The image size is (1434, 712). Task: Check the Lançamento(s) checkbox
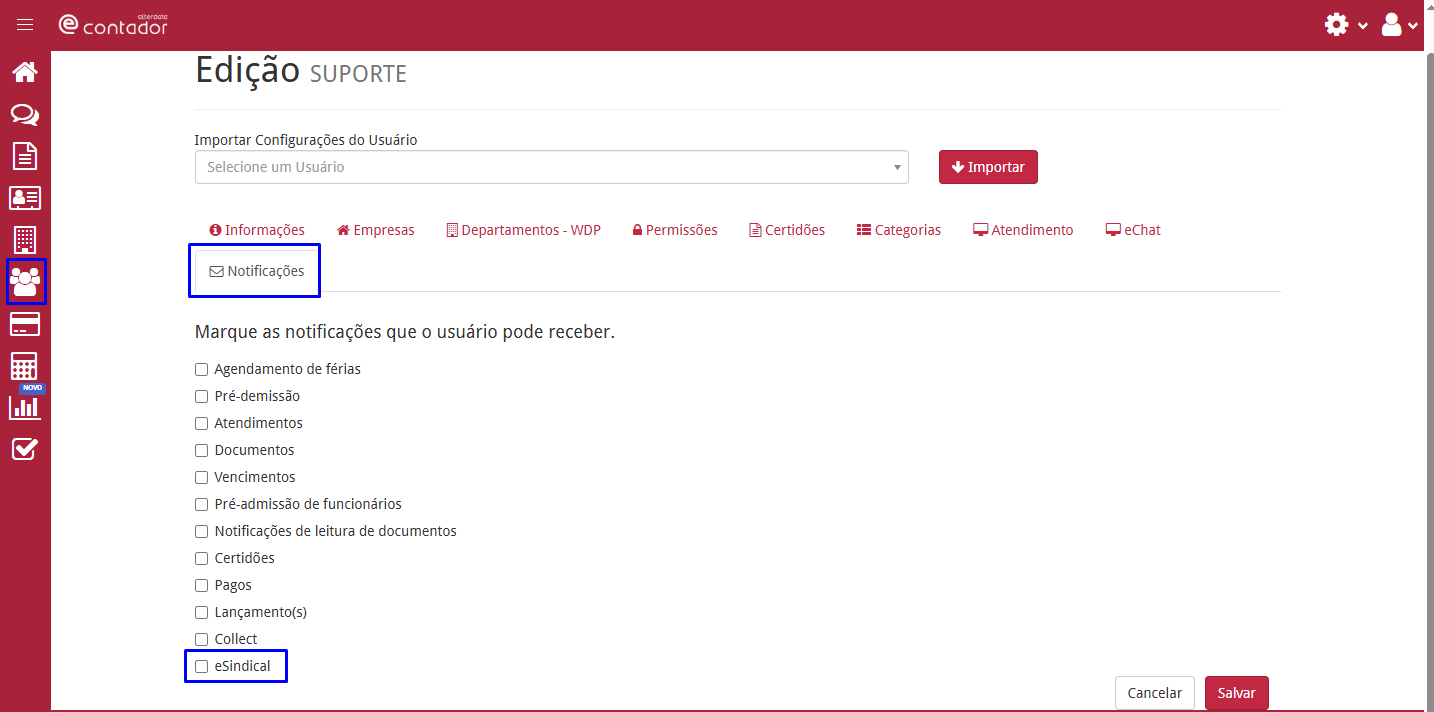[201, 612]
